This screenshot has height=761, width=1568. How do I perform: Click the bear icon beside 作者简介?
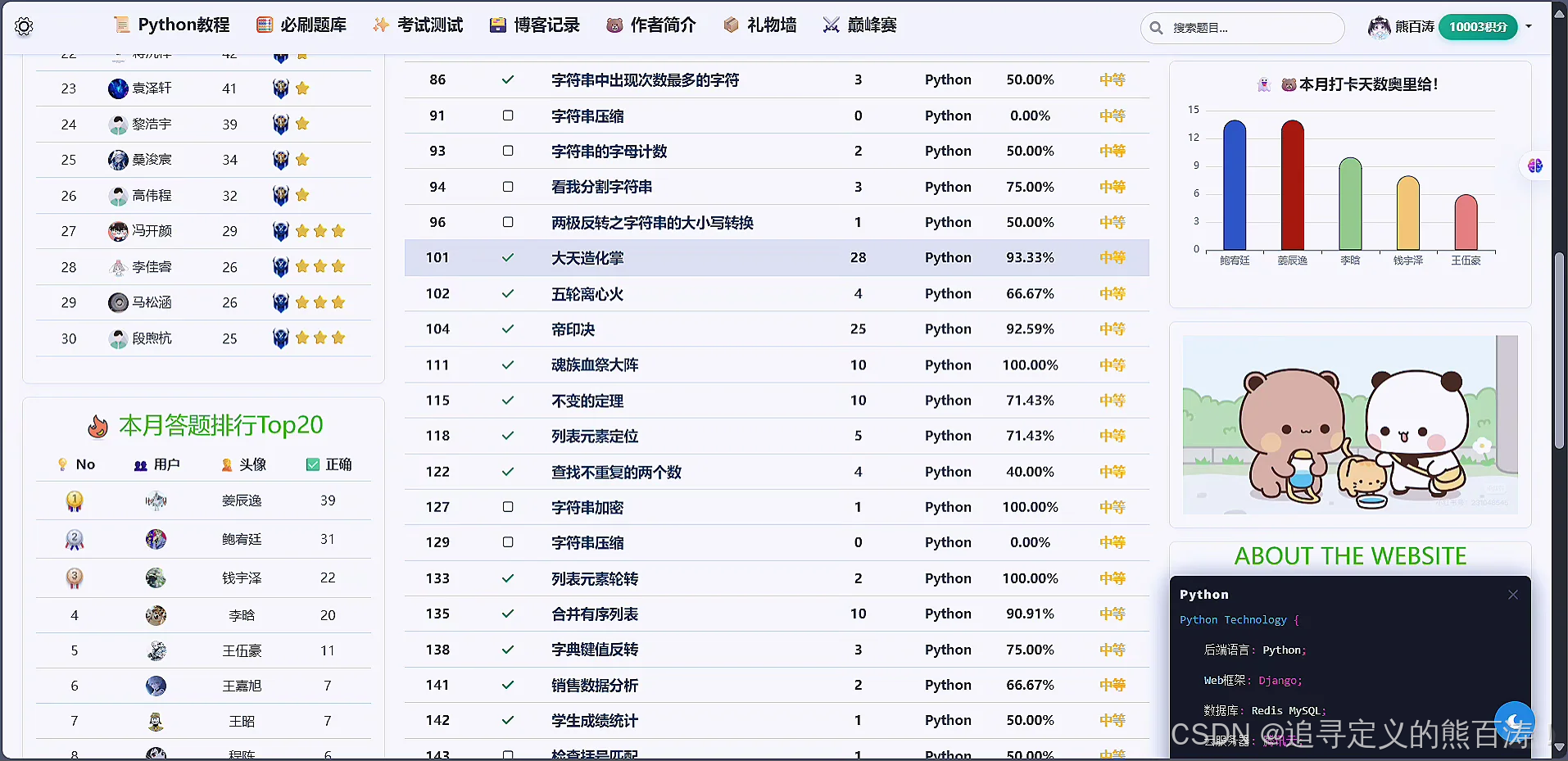pyautogui.click(x=614, y=25)
